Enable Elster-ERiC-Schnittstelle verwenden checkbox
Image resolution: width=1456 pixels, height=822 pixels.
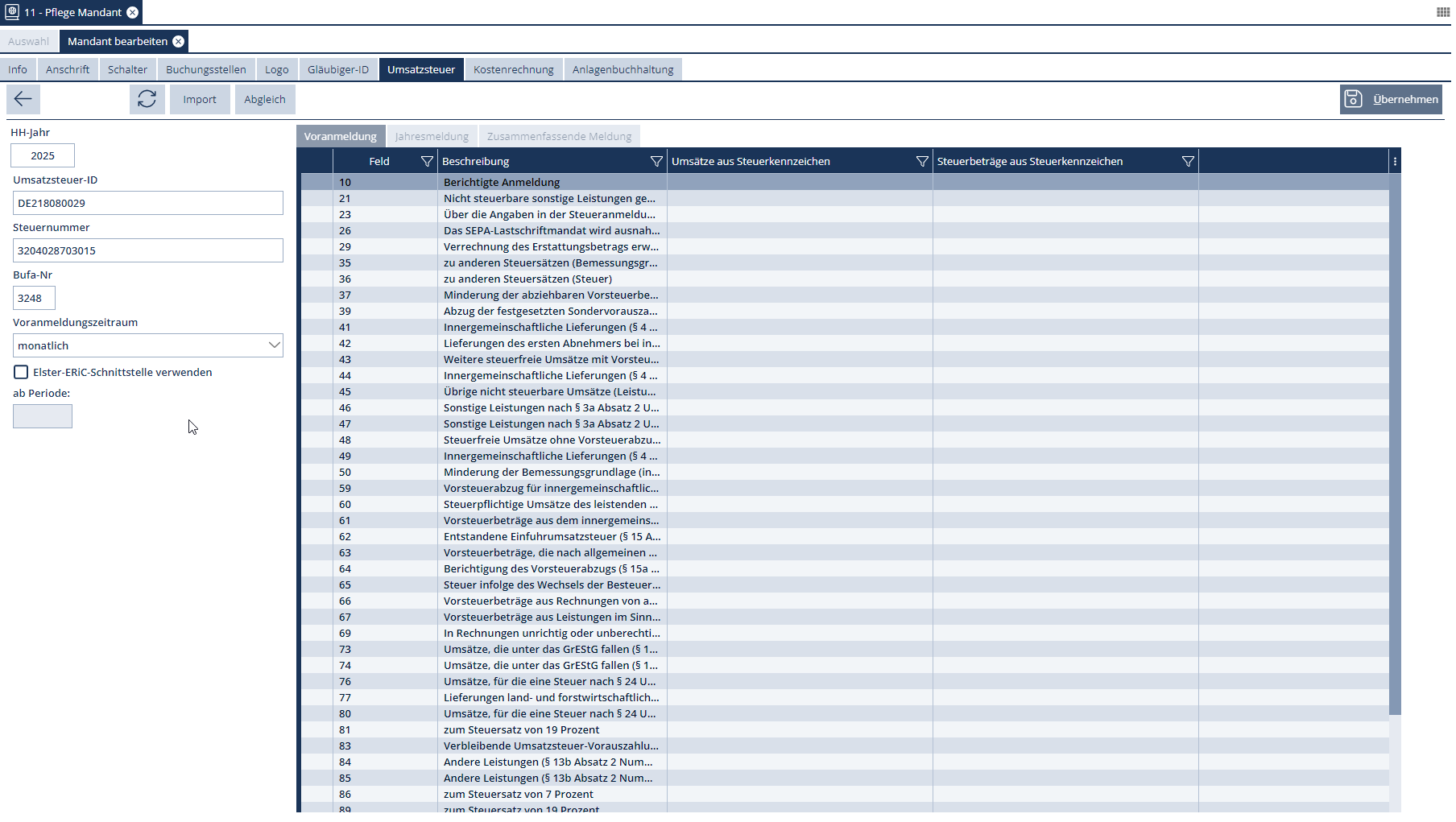coord(21,372)
